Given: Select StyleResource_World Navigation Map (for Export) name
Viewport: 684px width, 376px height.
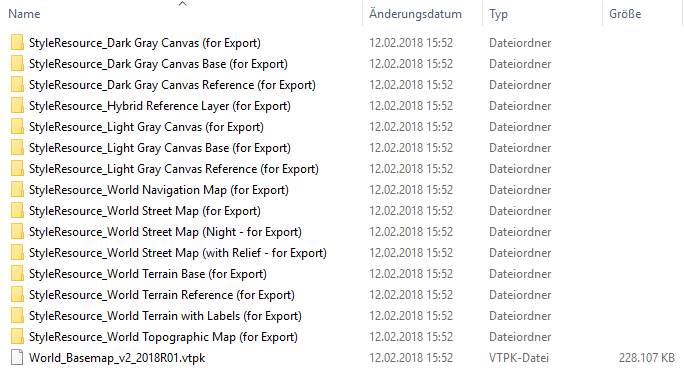Looking at the screenshot, I should [x=159, y=190].
